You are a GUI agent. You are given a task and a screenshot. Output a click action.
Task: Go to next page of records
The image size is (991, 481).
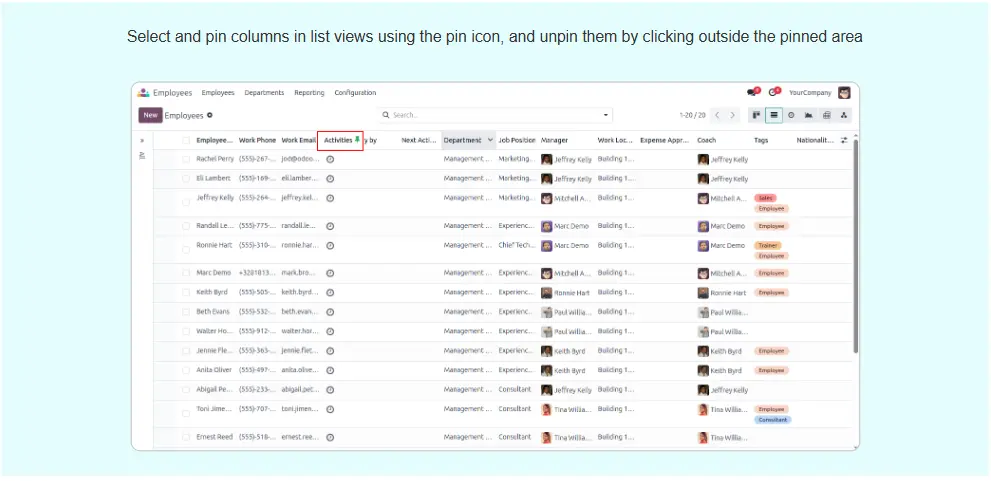click(x=733, y=115)
